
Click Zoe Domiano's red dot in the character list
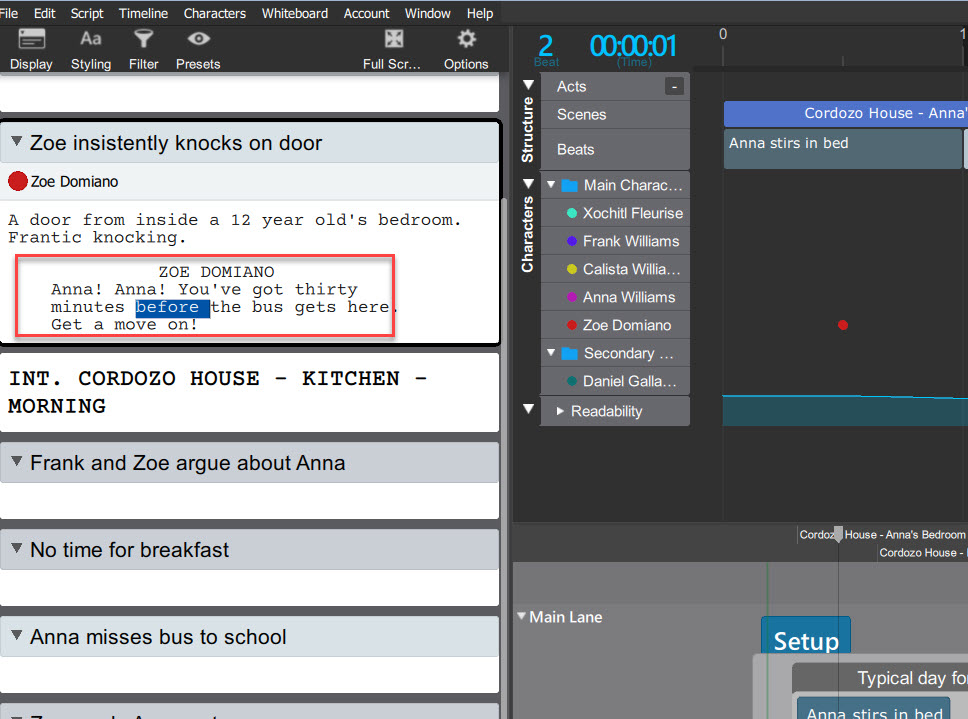572,325
